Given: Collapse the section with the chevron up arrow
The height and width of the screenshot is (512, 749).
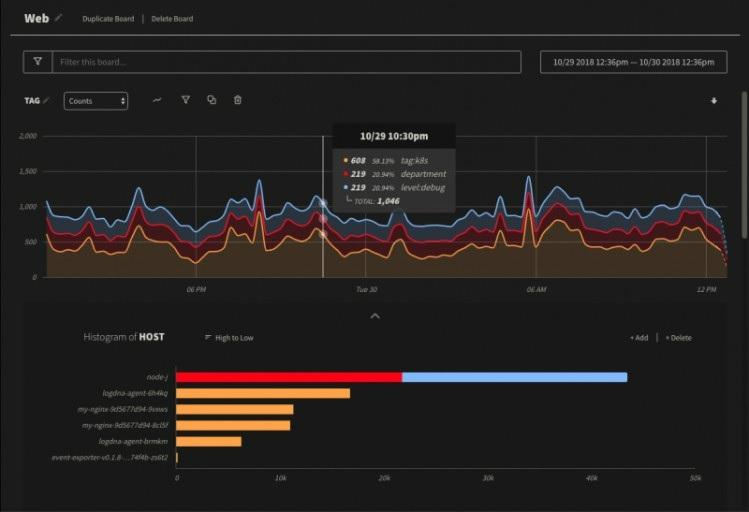Looking at the screenshot, I should (x=375, y=316).
